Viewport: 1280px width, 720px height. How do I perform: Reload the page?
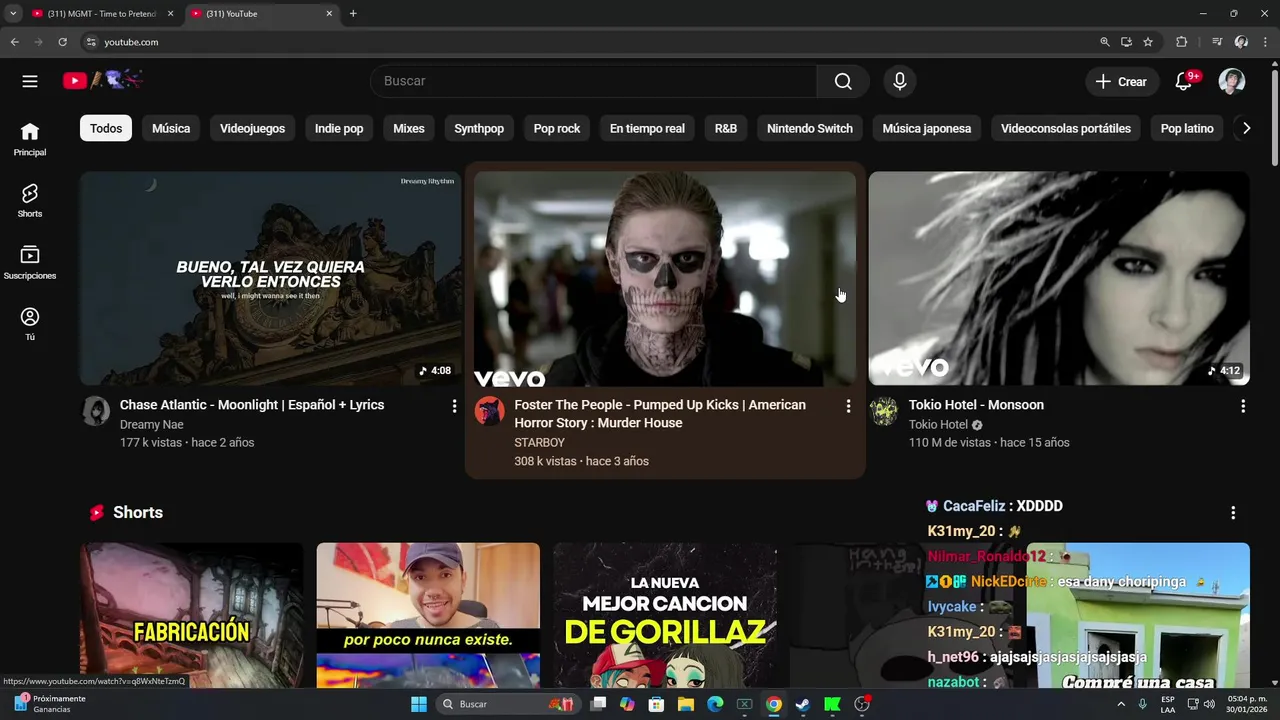point(62,42)
